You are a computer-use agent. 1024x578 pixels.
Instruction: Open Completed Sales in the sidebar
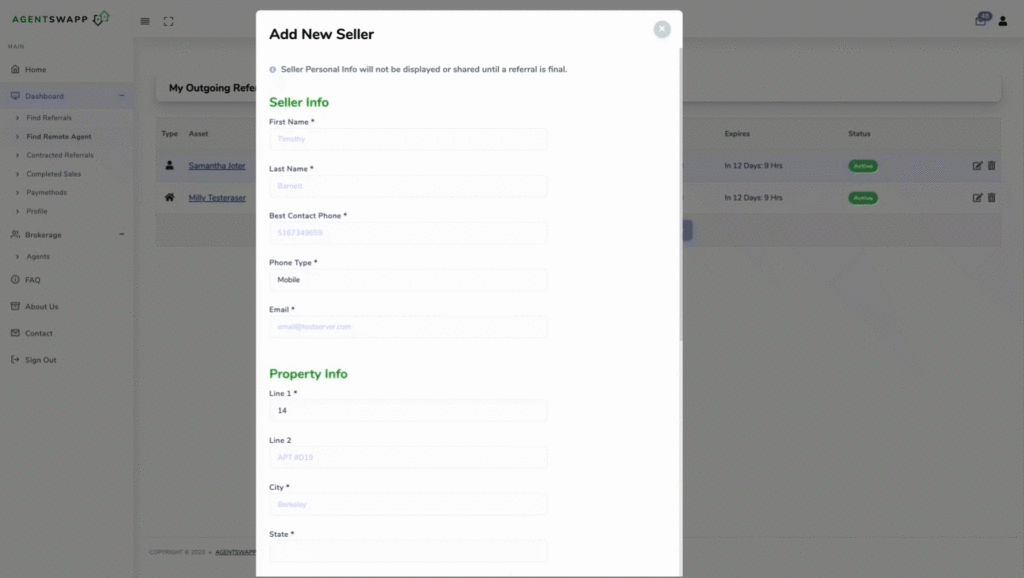(54, 174)
